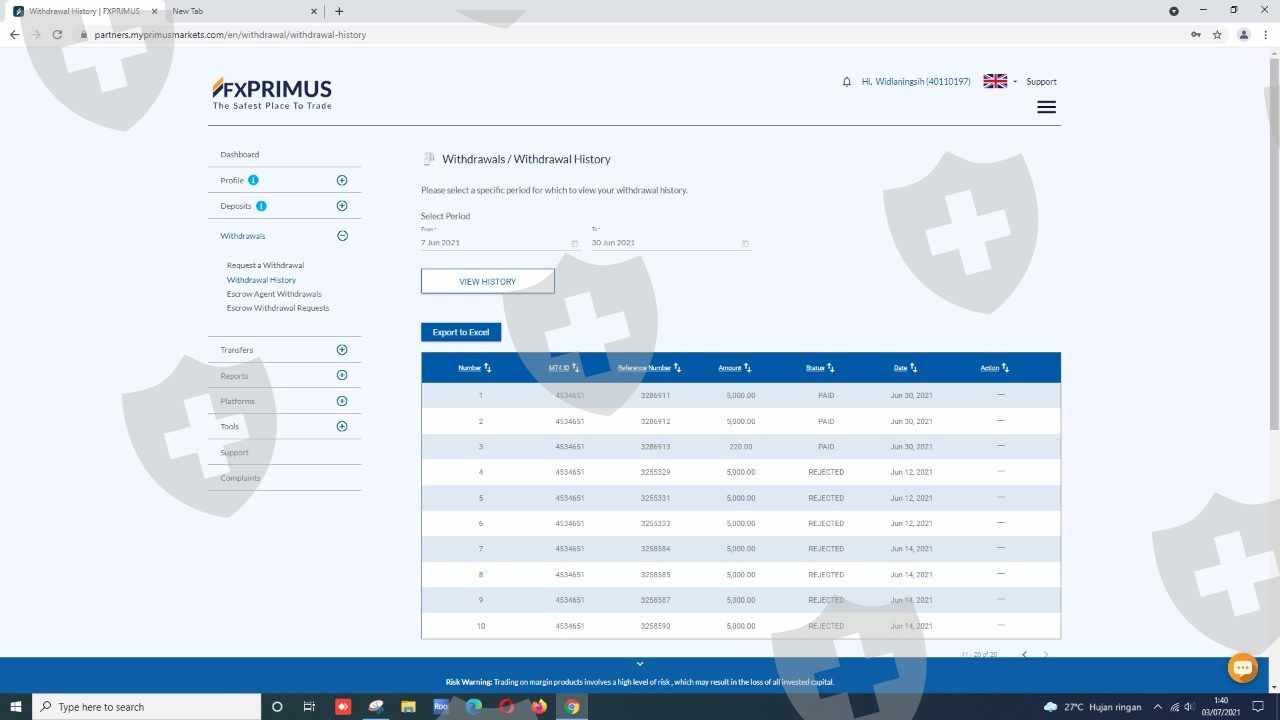Click the Profile info icon
Viewport: 1280px width, 720px height.
tap(253, 180)
